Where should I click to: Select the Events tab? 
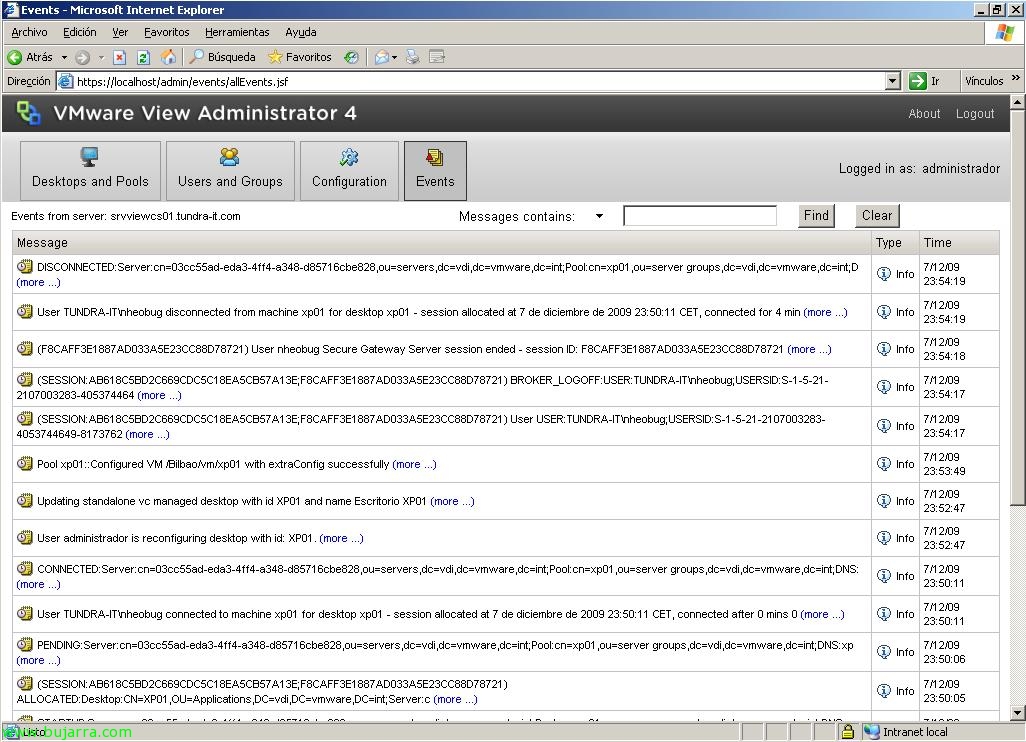tap(435, 171)
